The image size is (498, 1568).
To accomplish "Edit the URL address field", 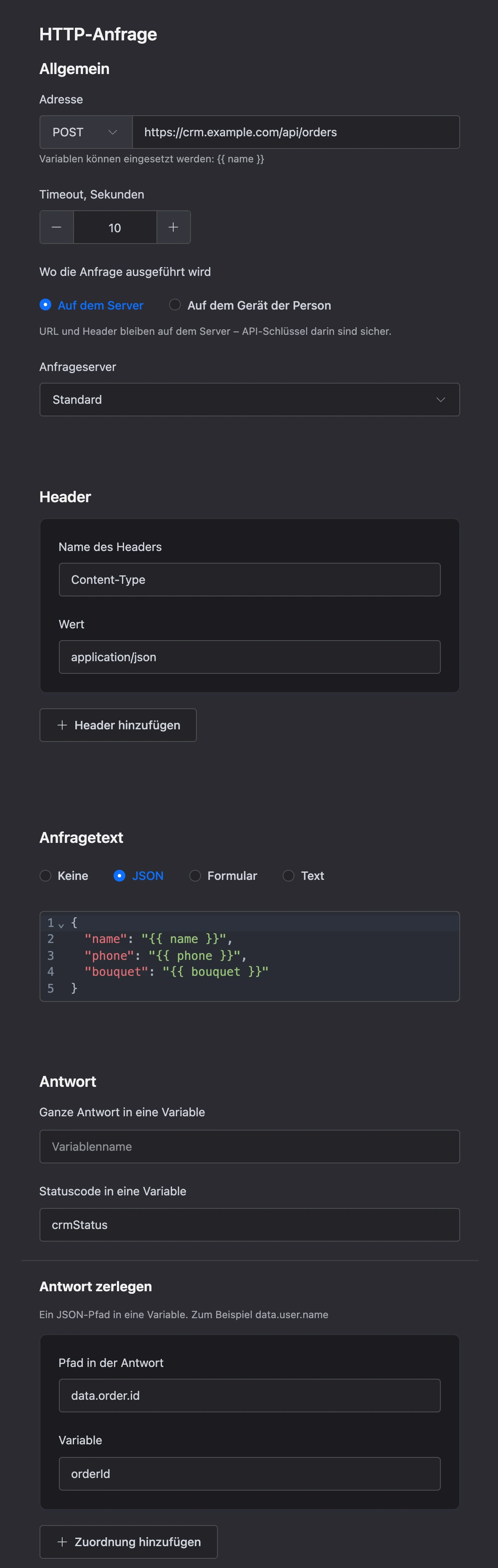I will point(296,132).
